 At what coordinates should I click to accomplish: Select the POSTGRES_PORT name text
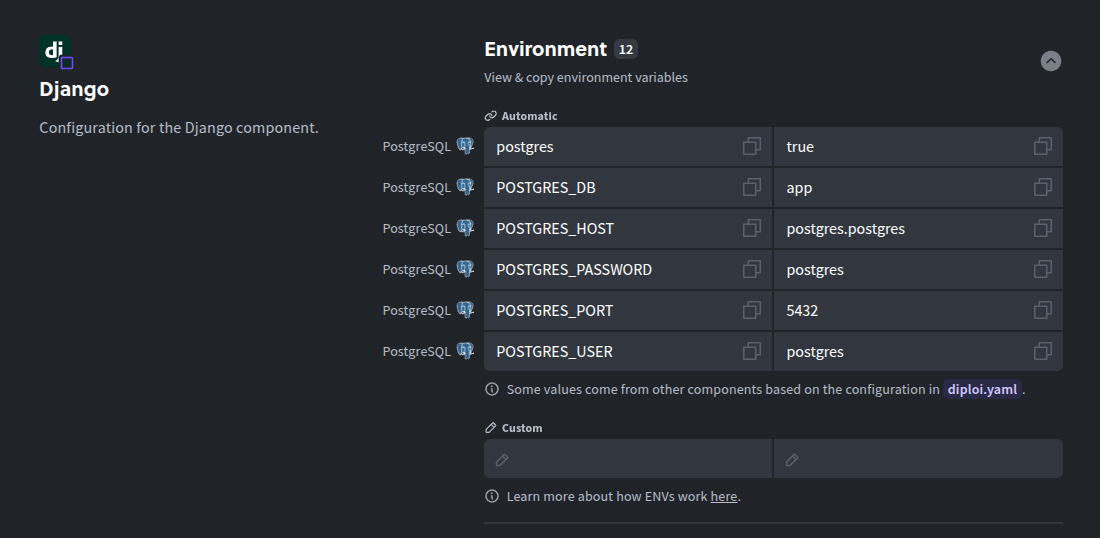[554, 311]
